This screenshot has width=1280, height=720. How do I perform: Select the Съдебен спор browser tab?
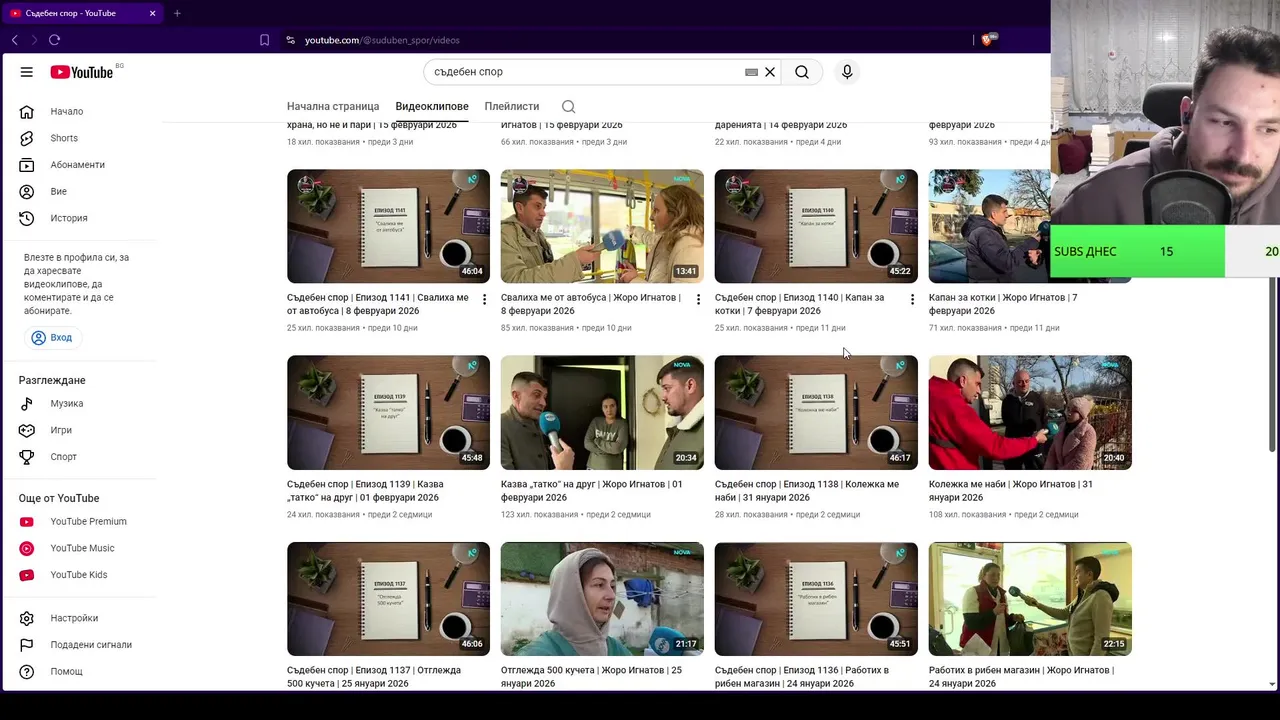pyautogui.click(x=80, y=13)
